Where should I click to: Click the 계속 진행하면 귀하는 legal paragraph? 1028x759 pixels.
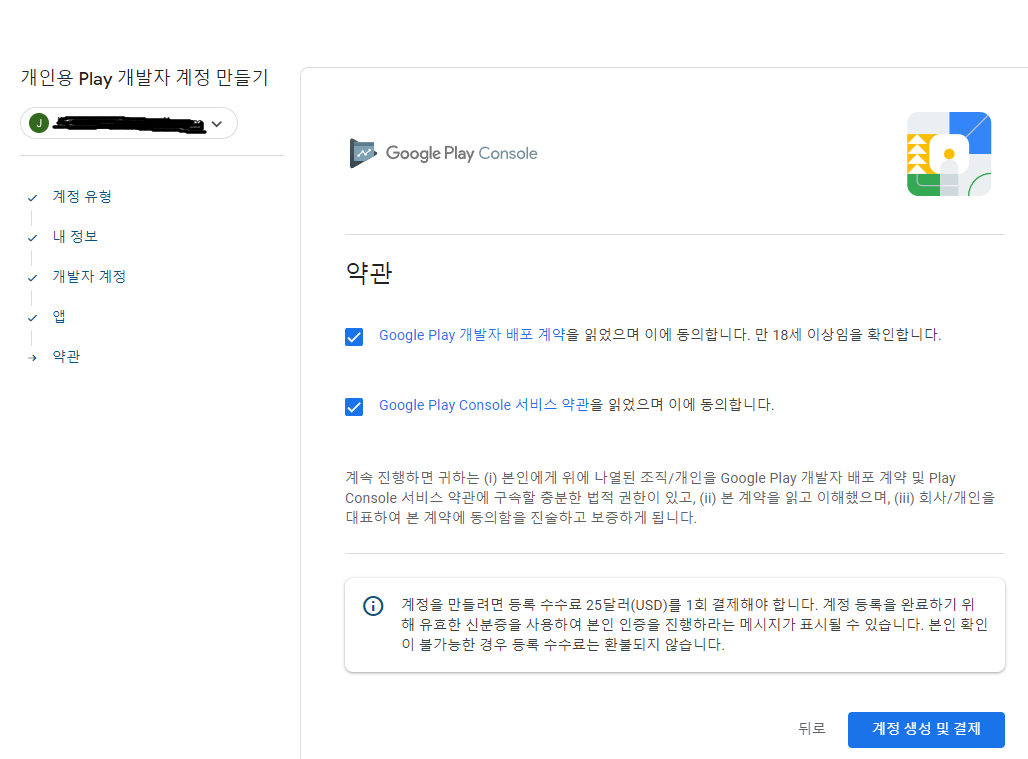click(670, 497)
